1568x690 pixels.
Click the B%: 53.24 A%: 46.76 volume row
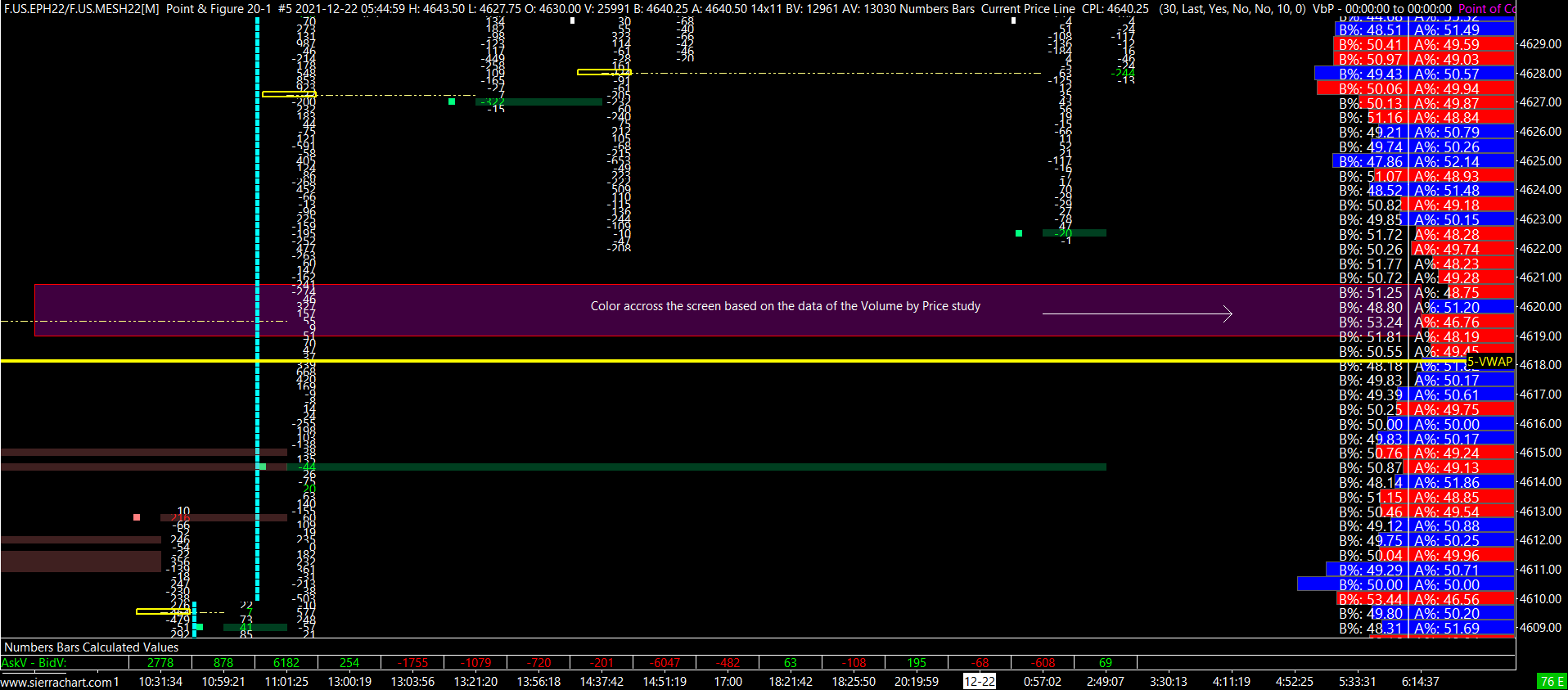[1425, 322]
